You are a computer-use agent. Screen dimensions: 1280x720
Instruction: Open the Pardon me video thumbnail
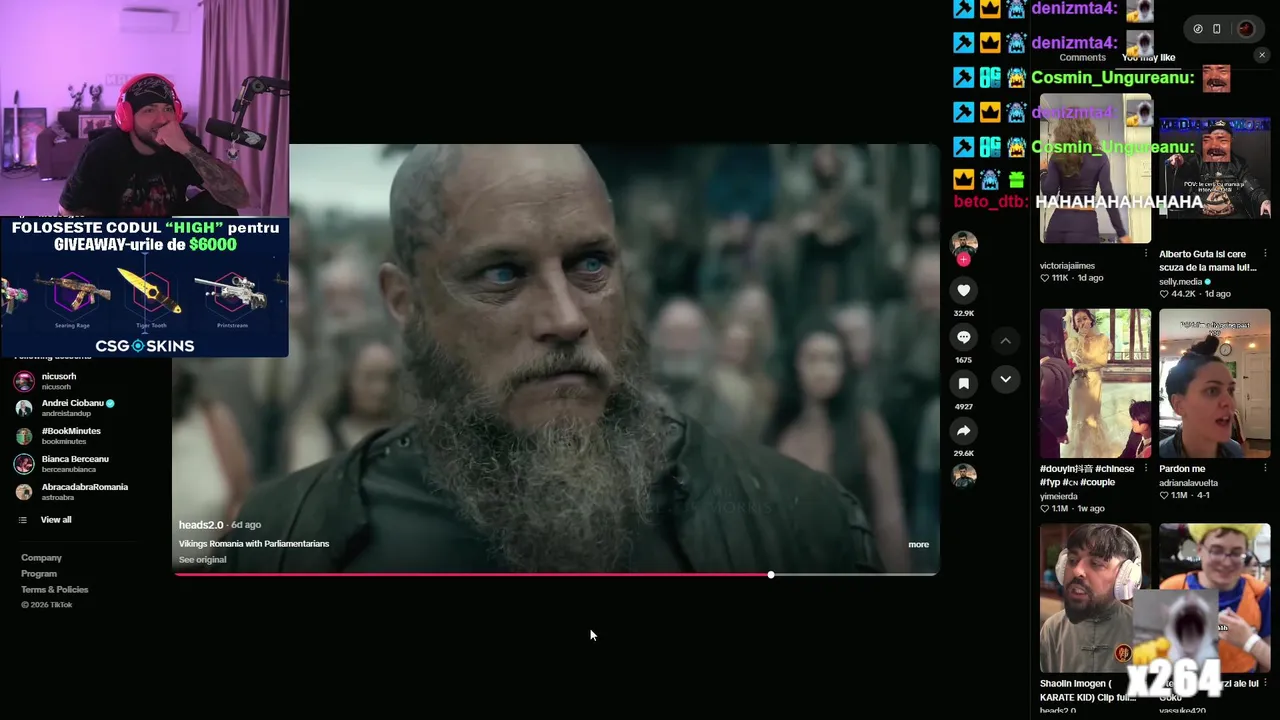coord(1215,383)
